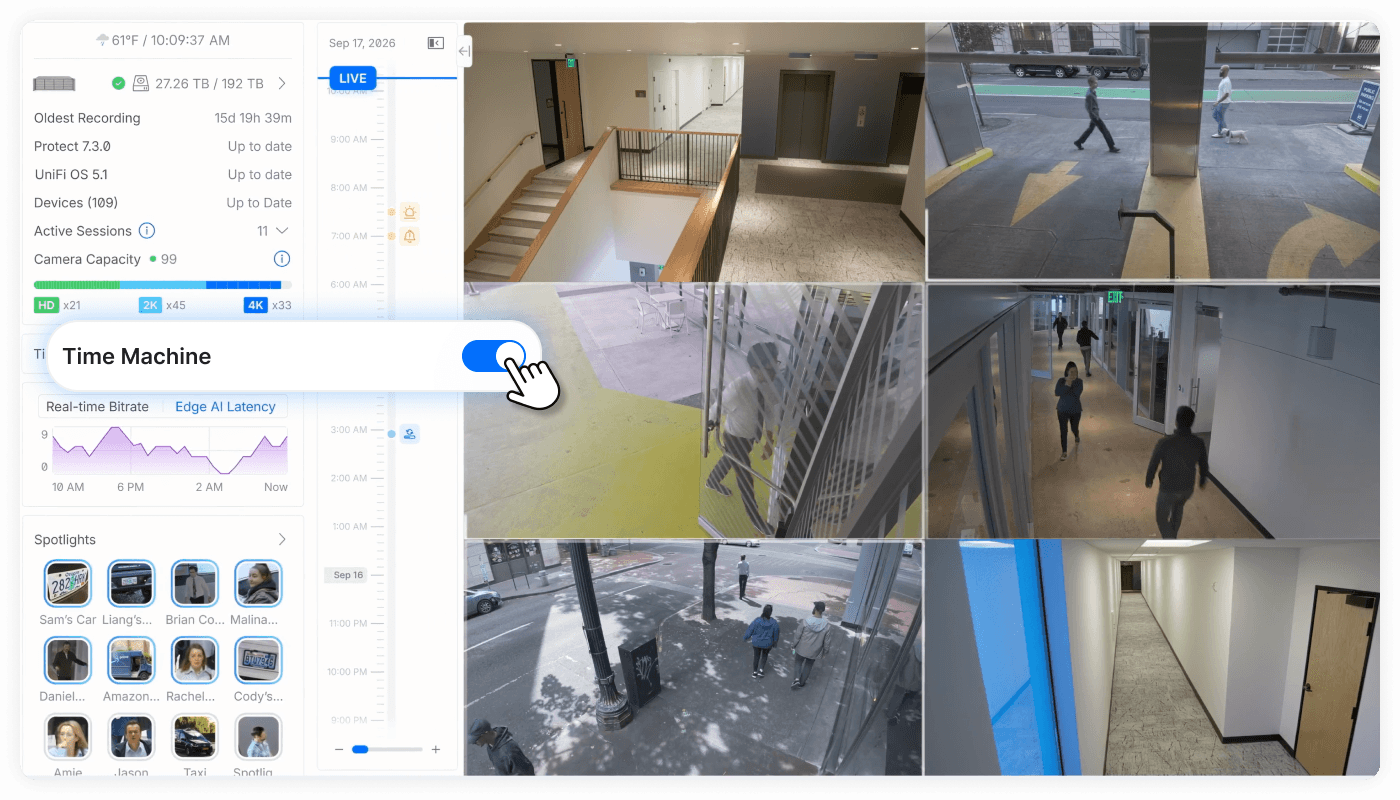Screen dimensions: 1400x800
Task: Adjust the timeline zoom slider
Action: pyautogui.click(x=387, y=749)
